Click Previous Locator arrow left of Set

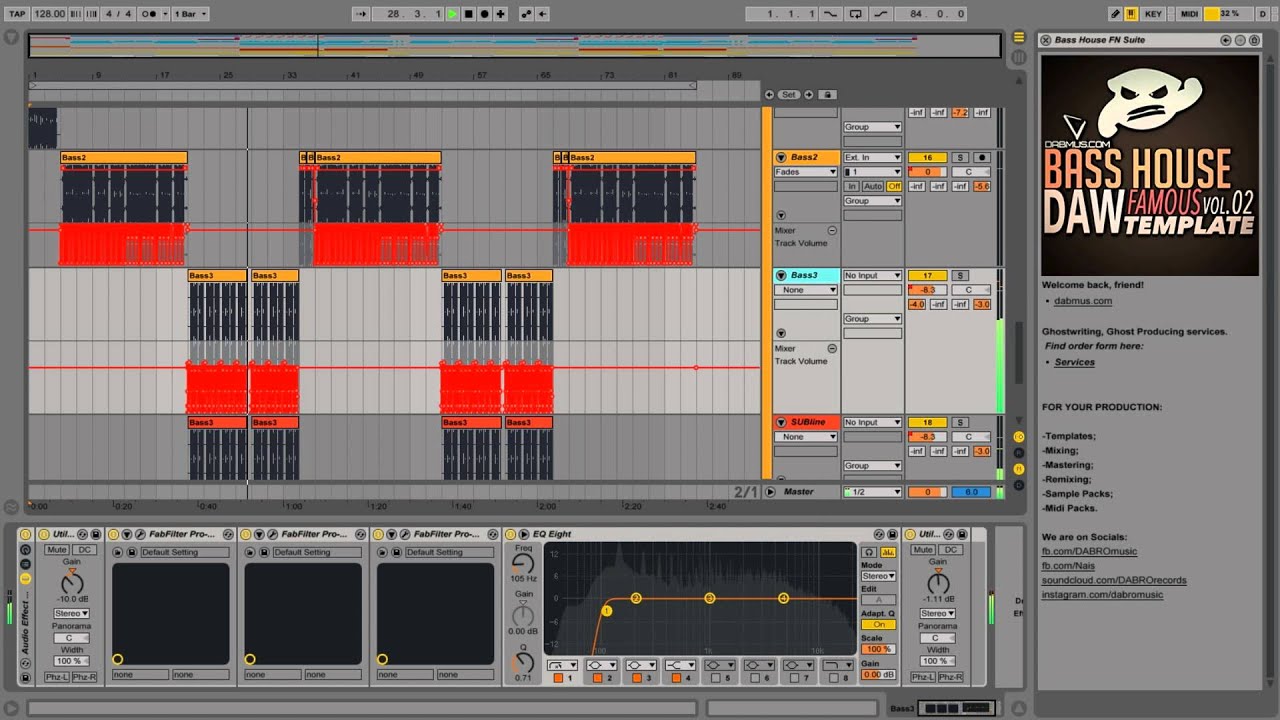pos(769,94)
